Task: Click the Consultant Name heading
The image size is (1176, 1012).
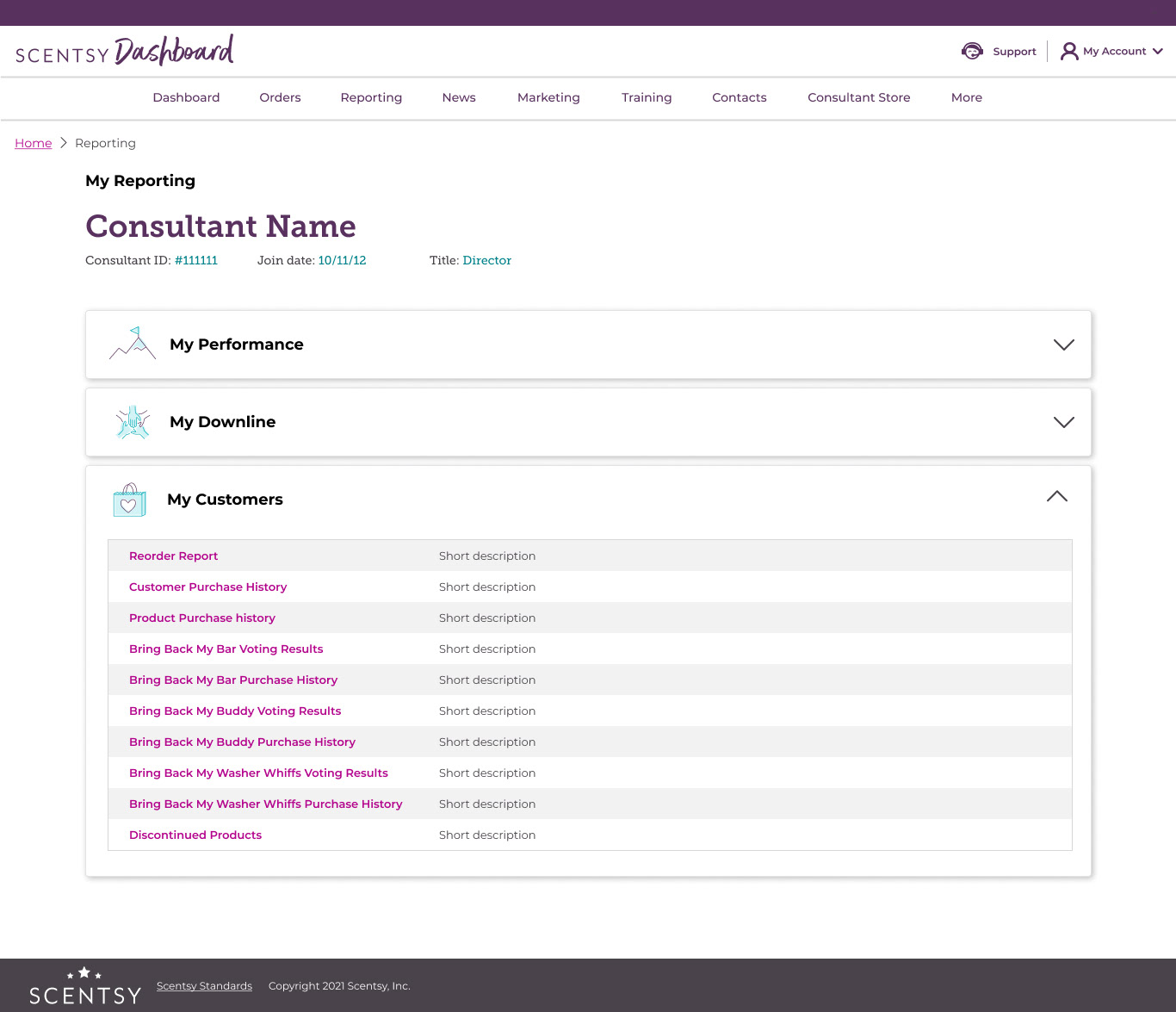Action: click(220, 226)
